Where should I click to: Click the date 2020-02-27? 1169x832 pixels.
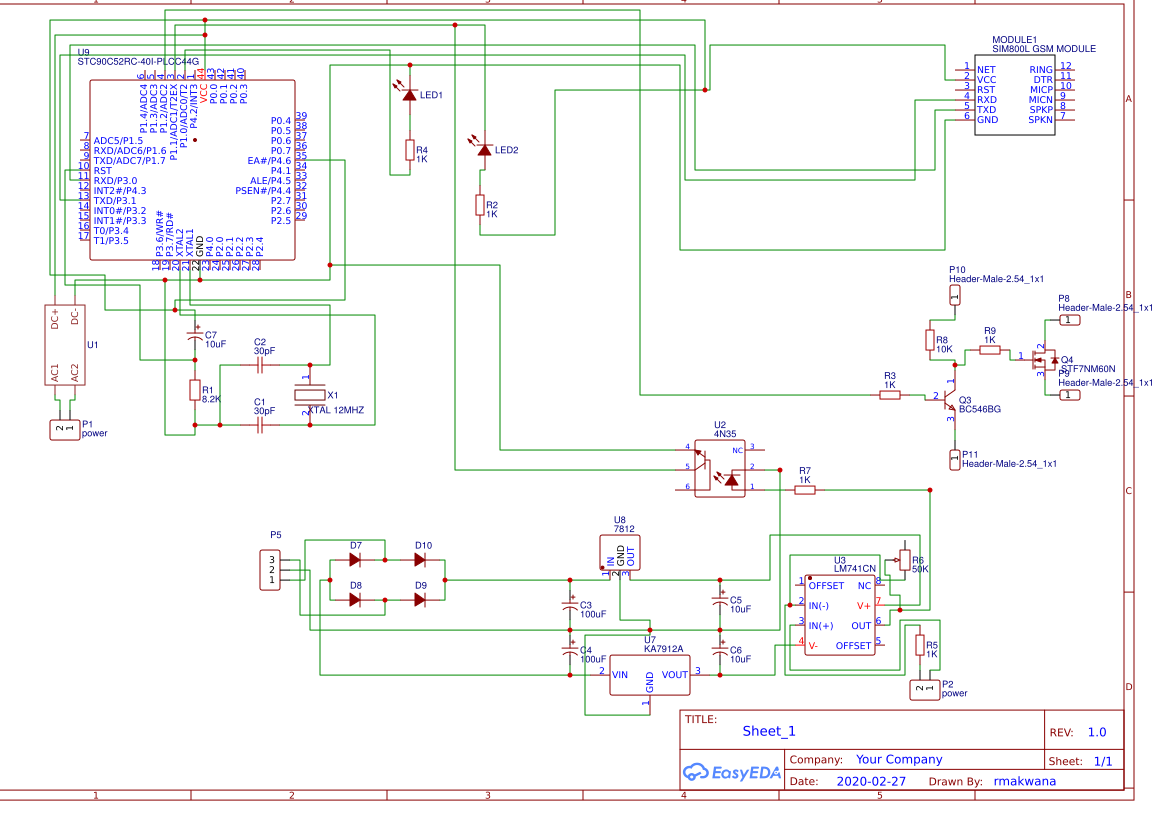click(871, 781)
